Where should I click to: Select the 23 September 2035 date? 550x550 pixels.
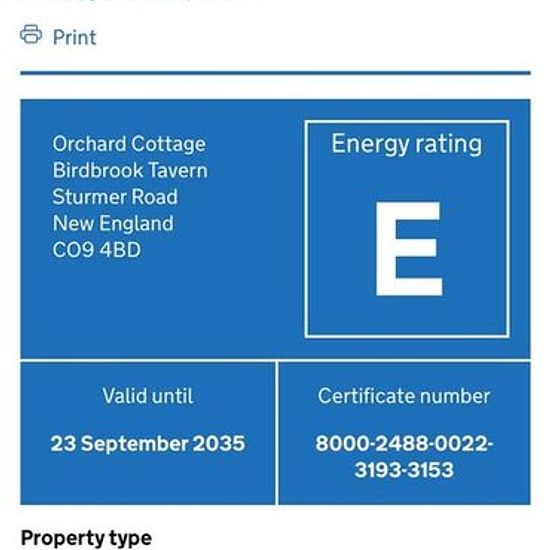pos(148,443)
